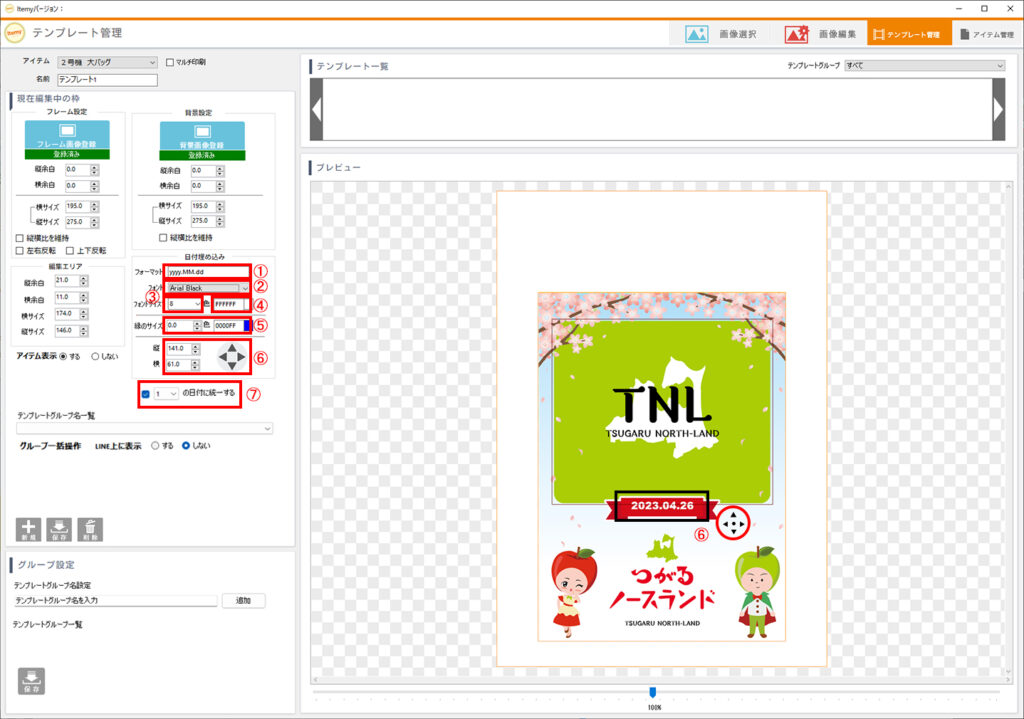
Task: Switch to the 画像選択 tab
Action: point(721,34)
